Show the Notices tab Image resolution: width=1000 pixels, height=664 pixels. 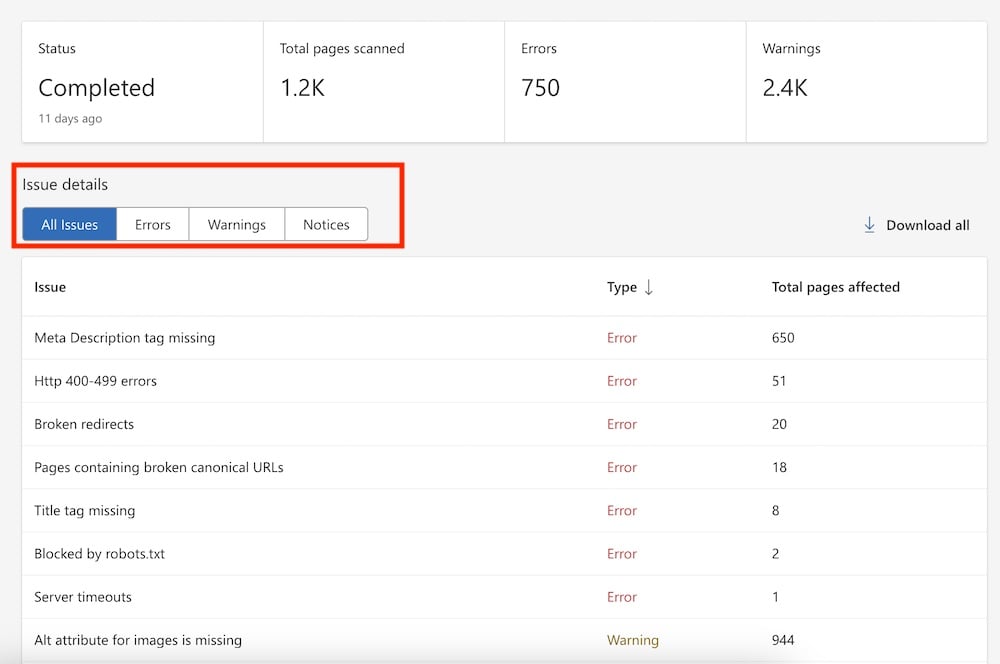pos(326,225)
